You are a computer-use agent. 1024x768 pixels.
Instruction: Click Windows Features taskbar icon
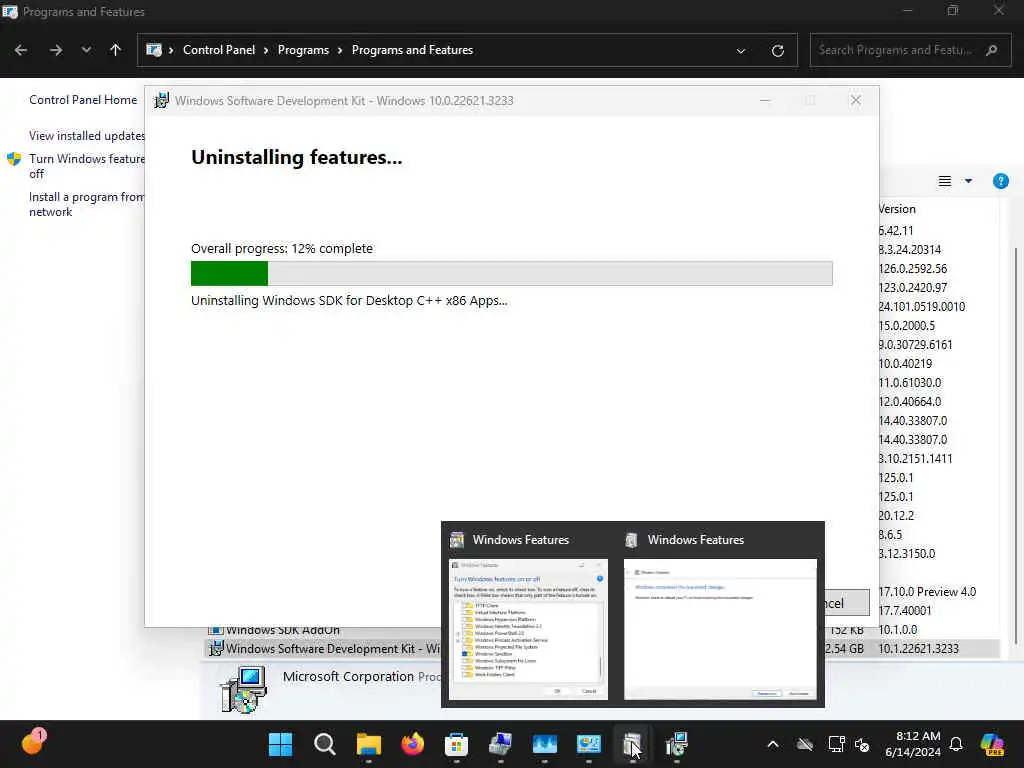point(632,744)
